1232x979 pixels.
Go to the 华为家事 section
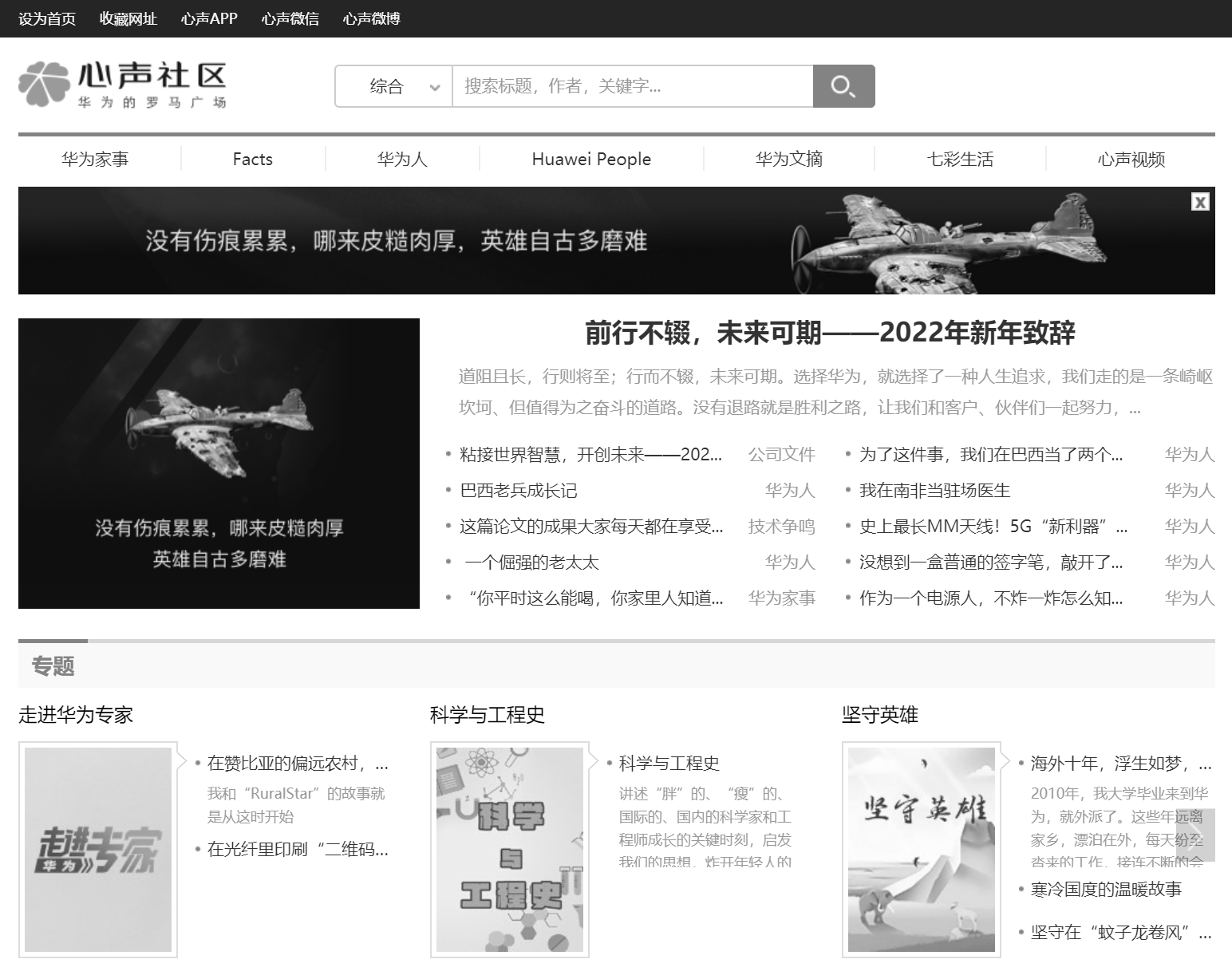tap(95, 159)
